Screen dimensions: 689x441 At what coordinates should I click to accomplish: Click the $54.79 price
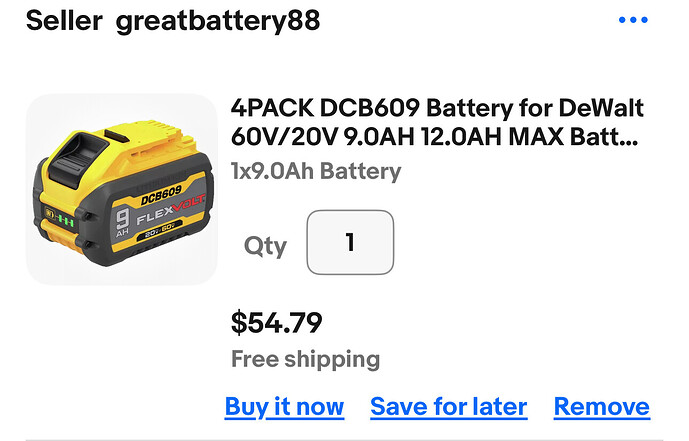(276, 323)
